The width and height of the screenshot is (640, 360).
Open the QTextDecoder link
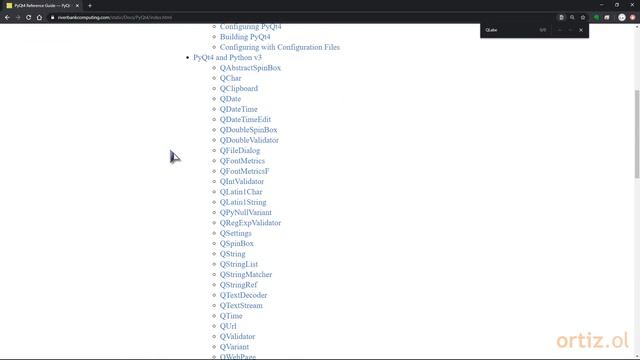coord(243,295)
